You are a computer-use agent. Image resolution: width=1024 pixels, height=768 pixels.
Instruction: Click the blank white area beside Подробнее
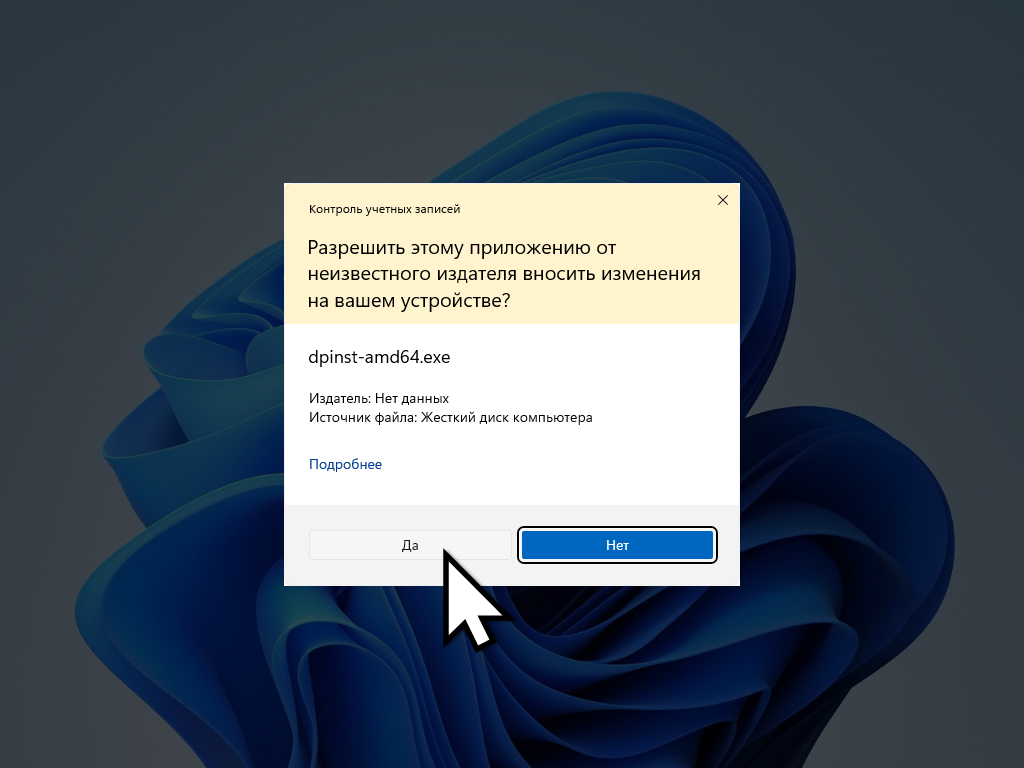click(555, 464)
